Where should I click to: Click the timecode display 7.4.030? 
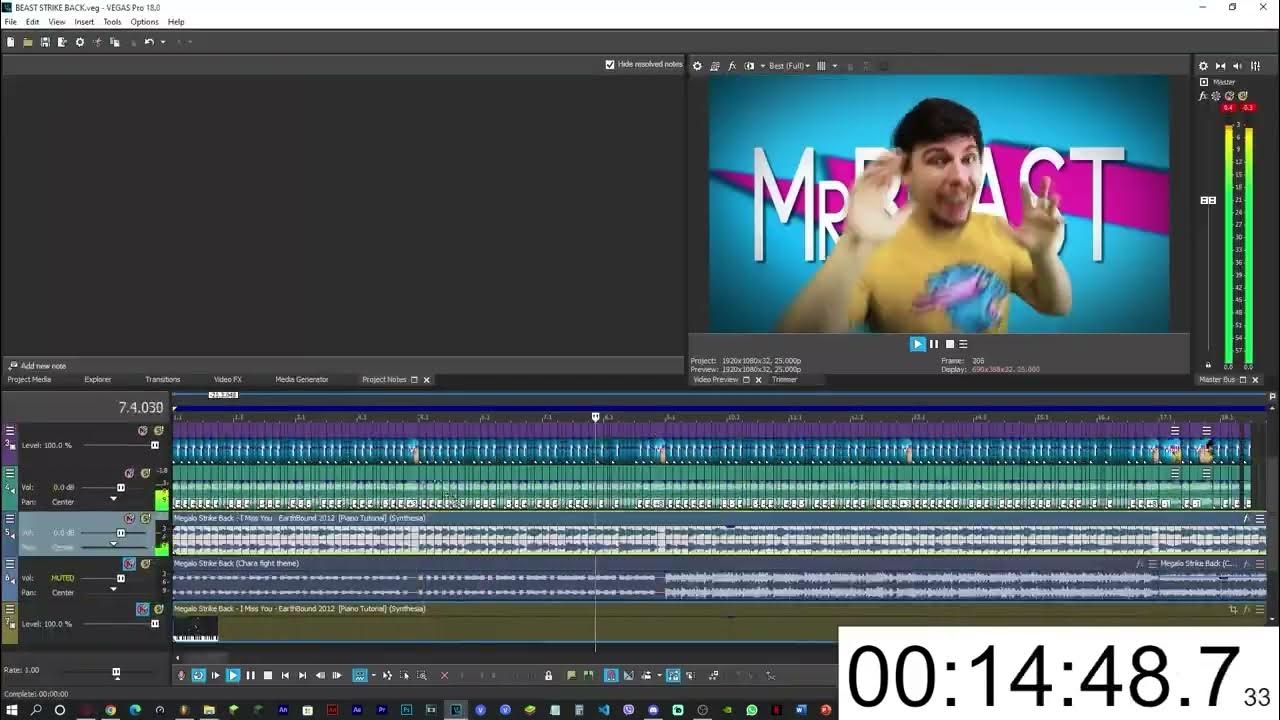[x=140, y=408]
